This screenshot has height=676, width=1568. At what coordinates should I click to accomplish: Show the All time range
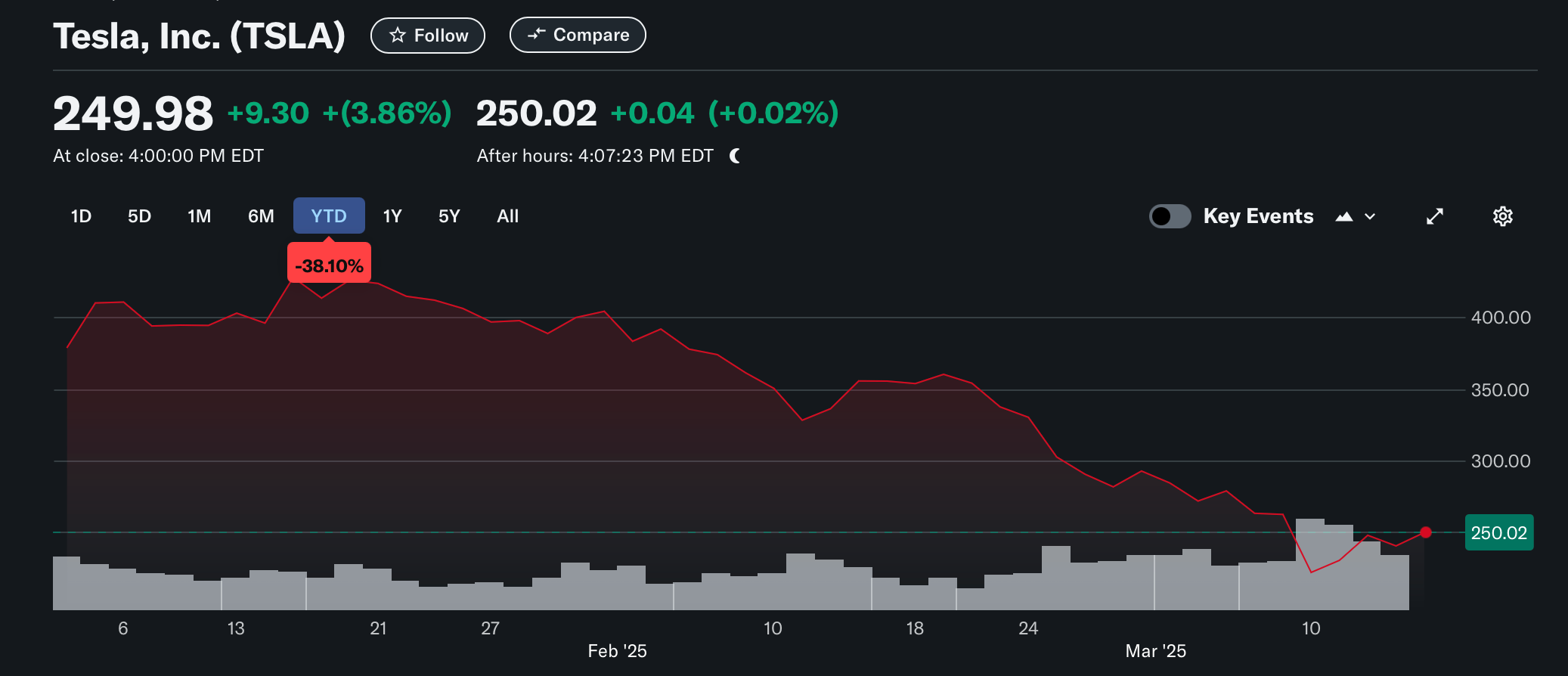(x=507, y=216)
